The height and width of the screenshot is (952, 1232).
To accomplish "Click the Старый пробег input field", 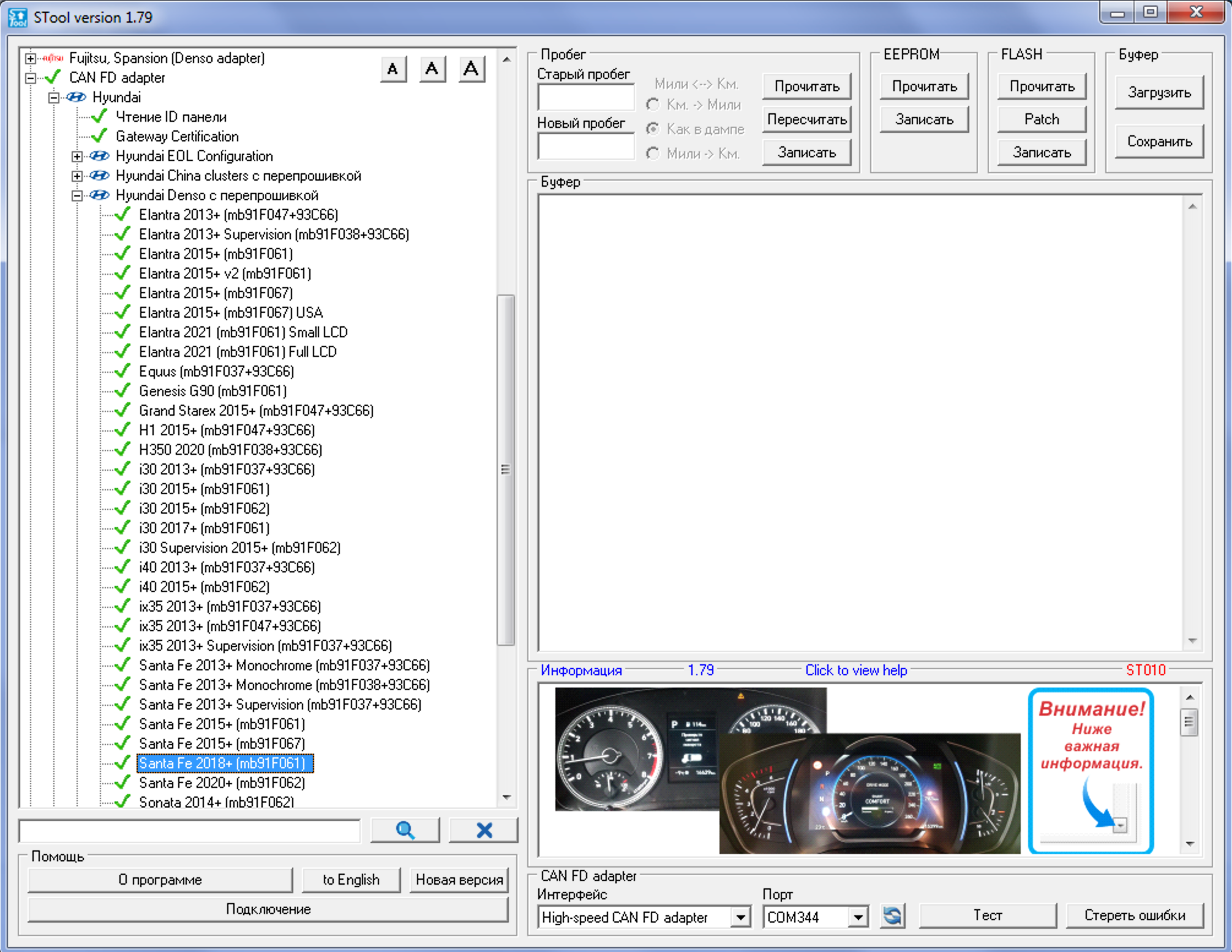I will (x=585, y=97).
